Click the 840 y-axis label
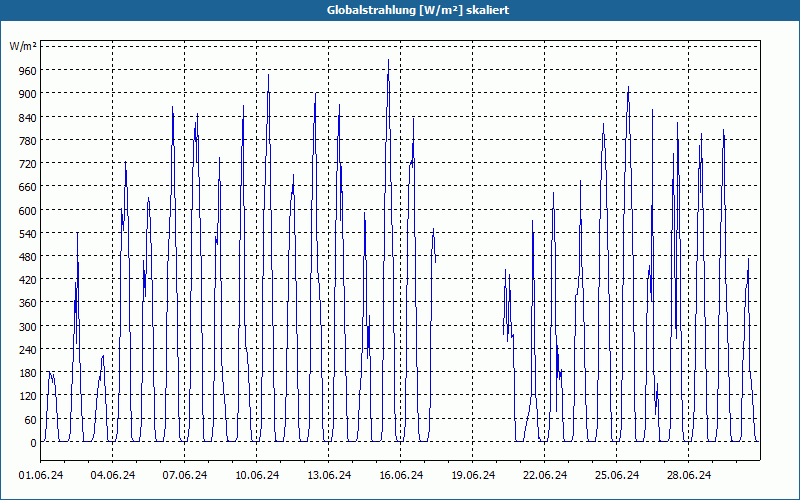The height and width of the screenshot is (500, 800). [28, 117]
